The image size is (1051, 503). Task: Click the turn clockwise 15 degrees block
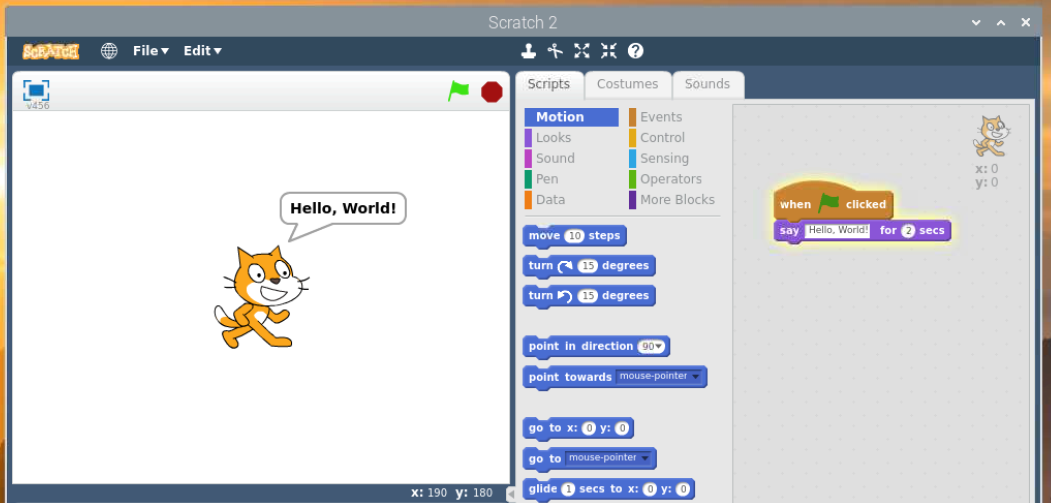click(x=589, y=266)
